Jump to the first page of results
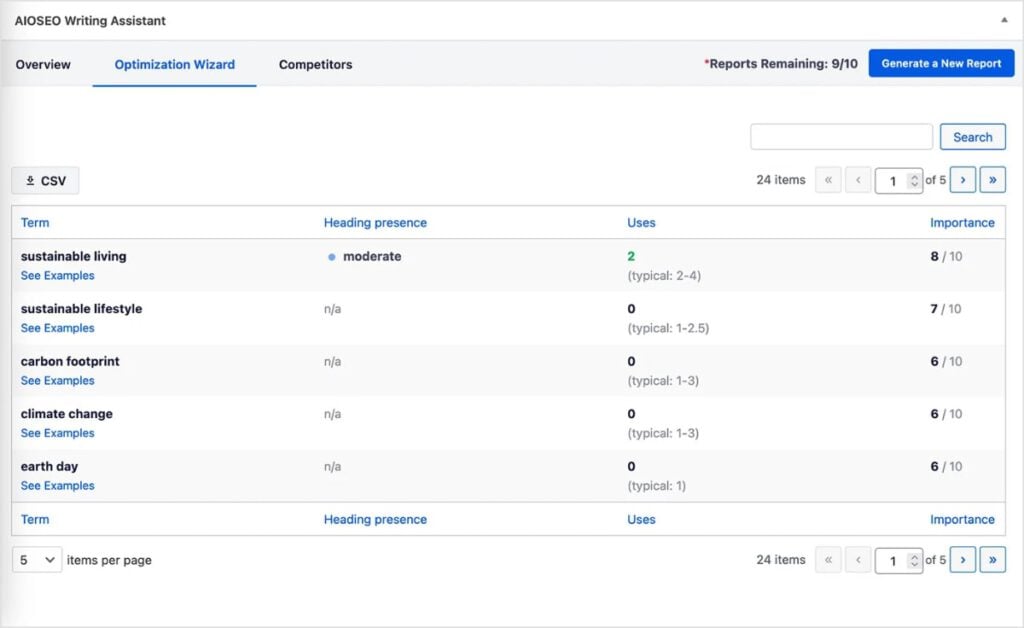 [x=826, y=179]
